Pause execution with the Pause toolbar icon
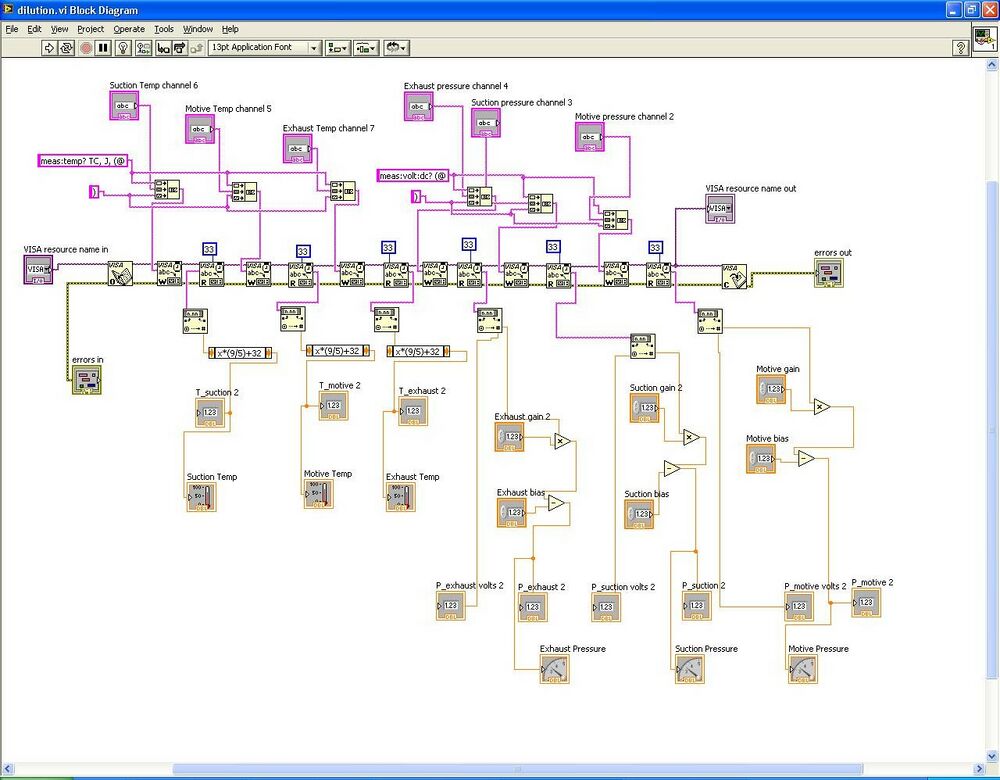 [103, 47]
